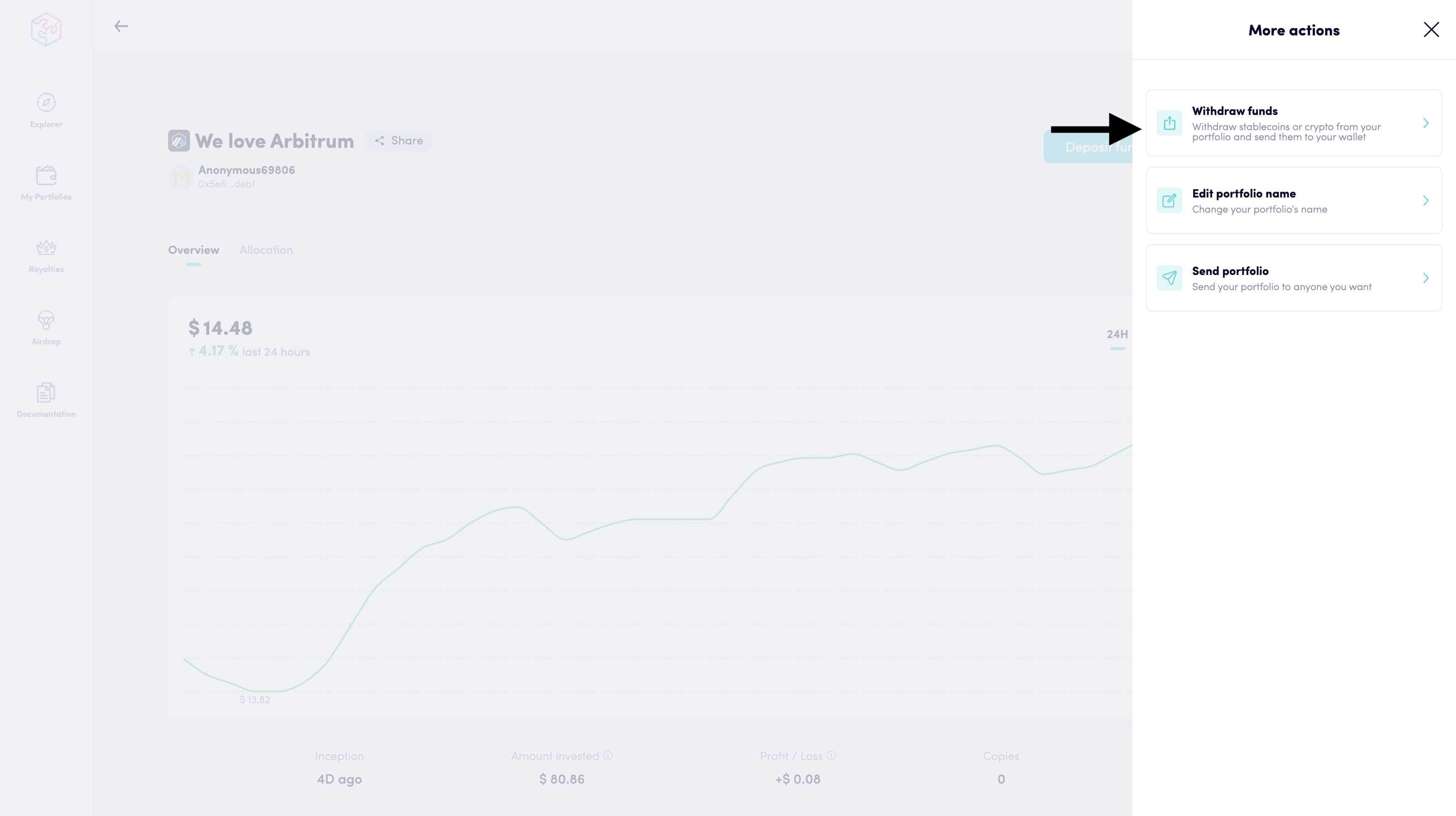Click the Amount invested info icon
The width and height of the screenshot is (1456, 816).
click(608, 755)
